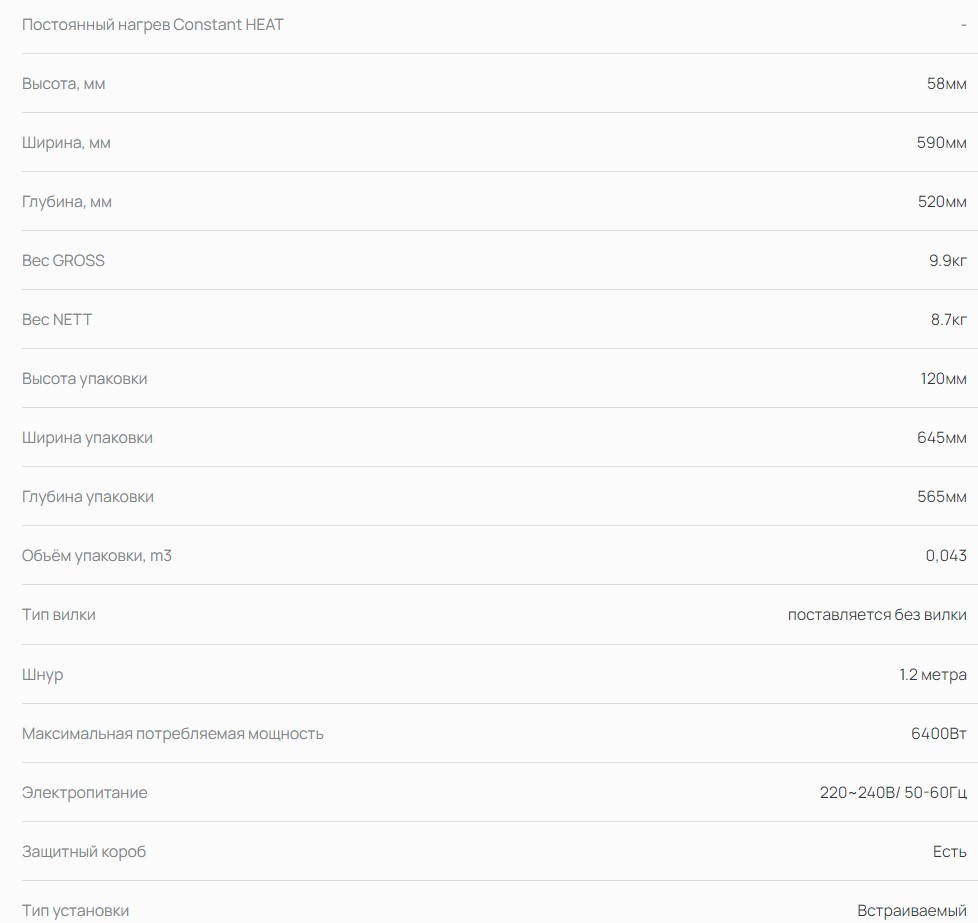The width and height of the screenshot is (978, 923).
Task: Click the 220~240В/ 50-60Гц value
Action: 893,793
